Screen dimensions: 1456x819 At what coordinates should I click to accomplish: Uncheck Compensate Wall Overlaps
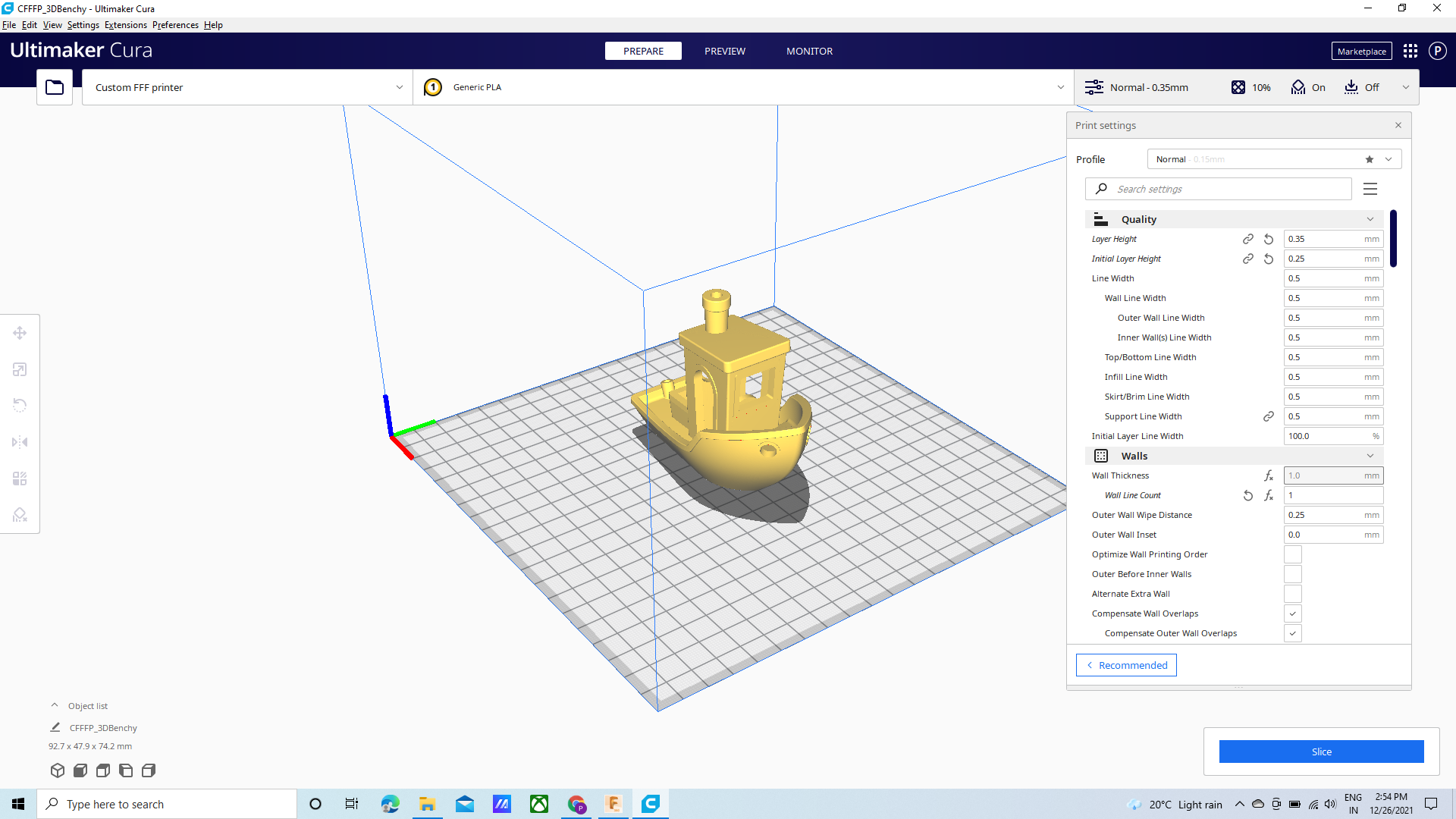[1293, 613]
